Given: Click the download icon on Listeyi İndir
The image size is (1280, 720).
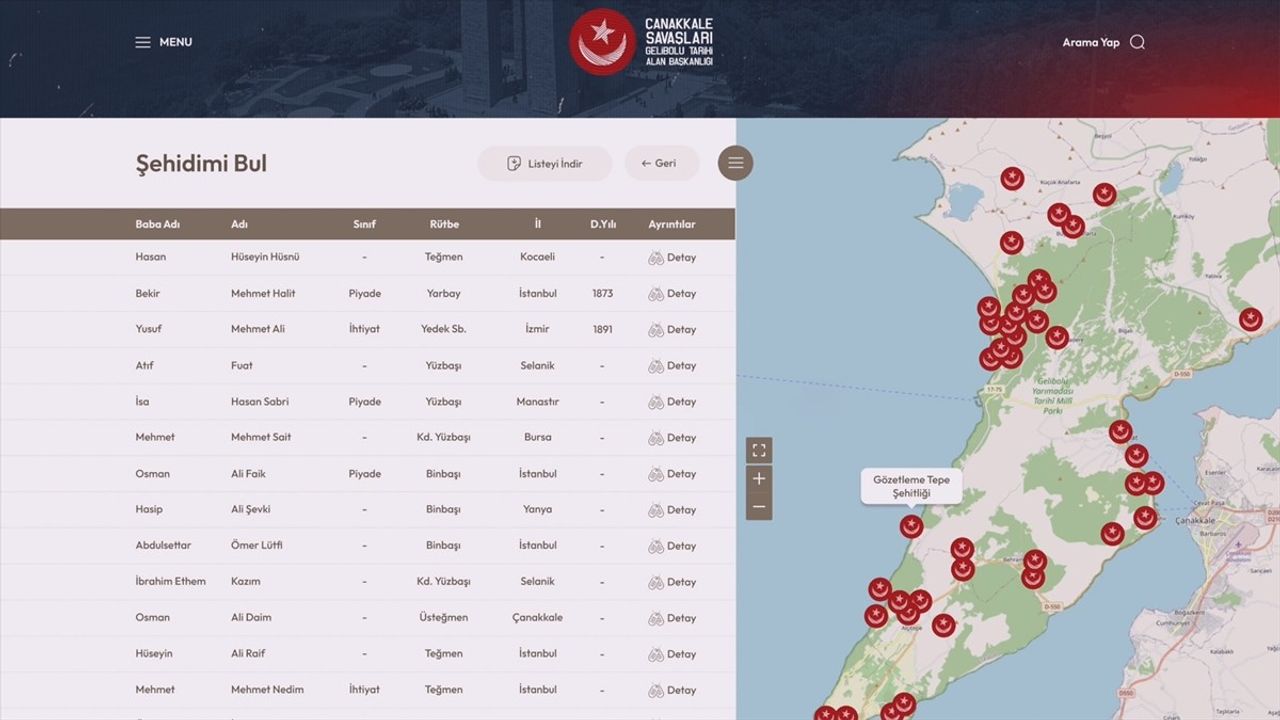Looking at the screenshot, I should coord(513,163).
